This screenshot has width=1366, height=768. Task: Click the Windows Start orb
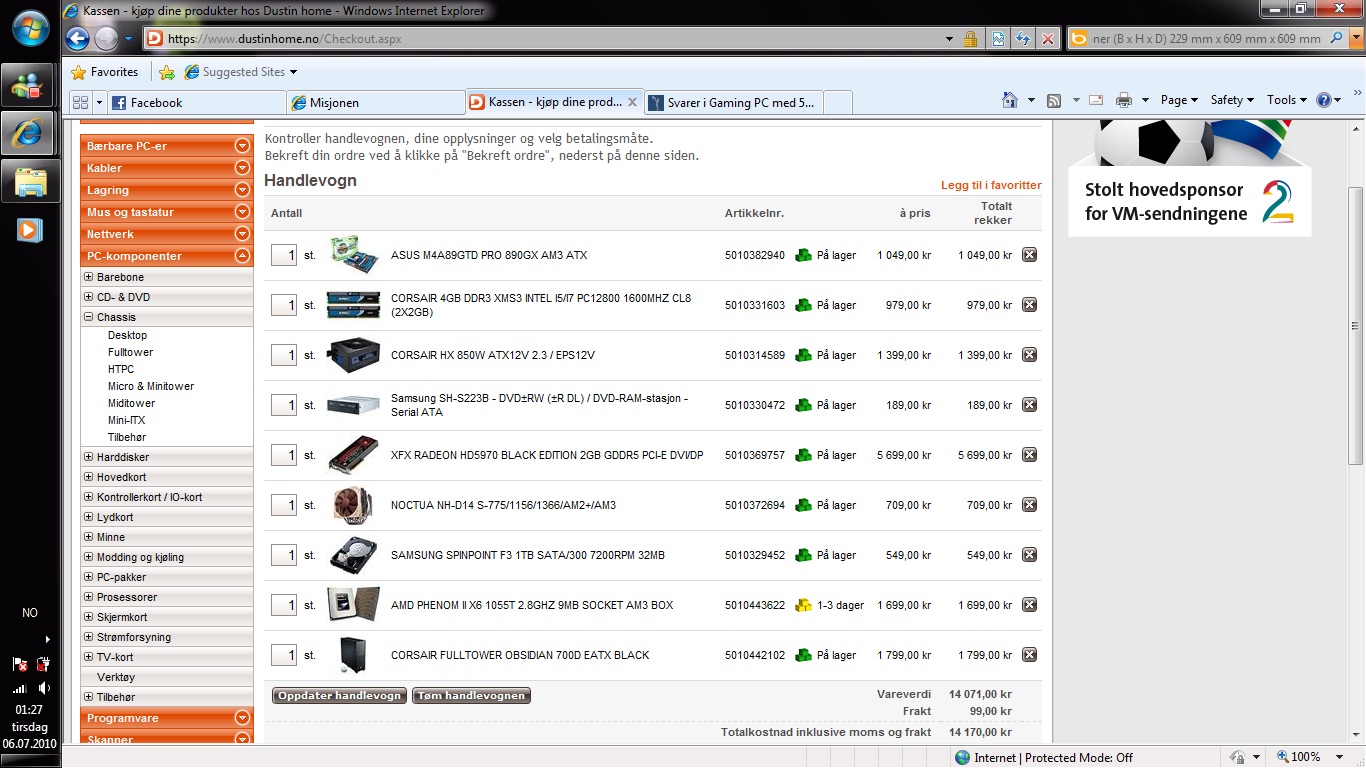point(31,29)
